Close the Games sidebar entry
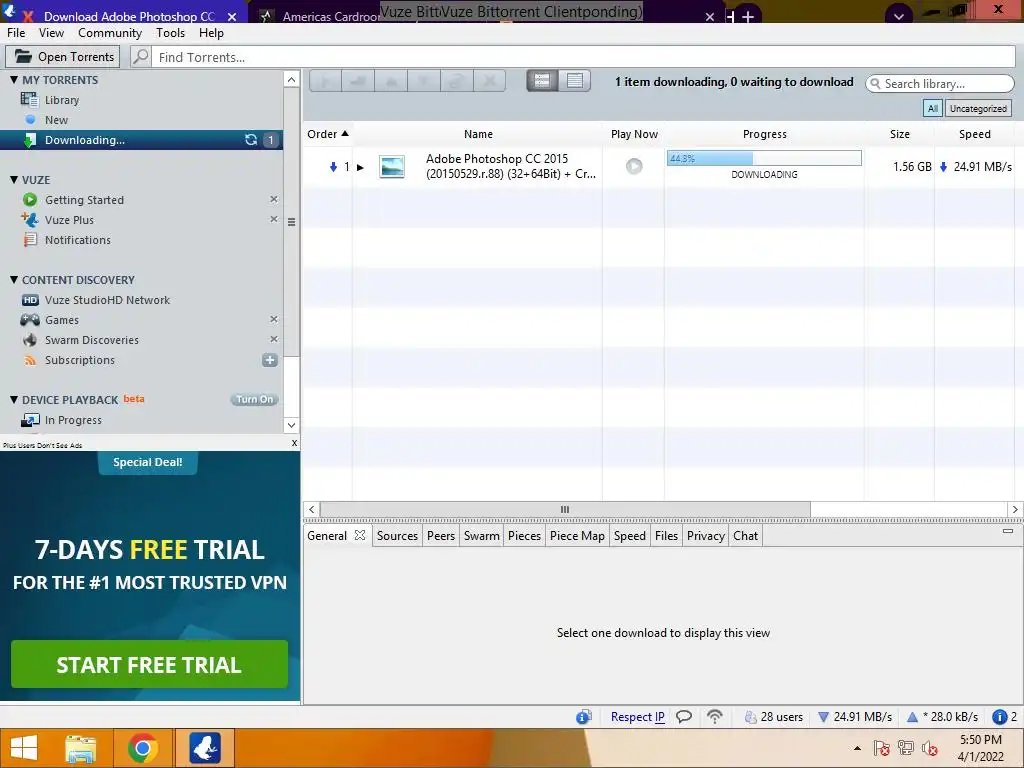This screenshot has height=768, width=1024. pyautogui.click(x=274, y=319)
